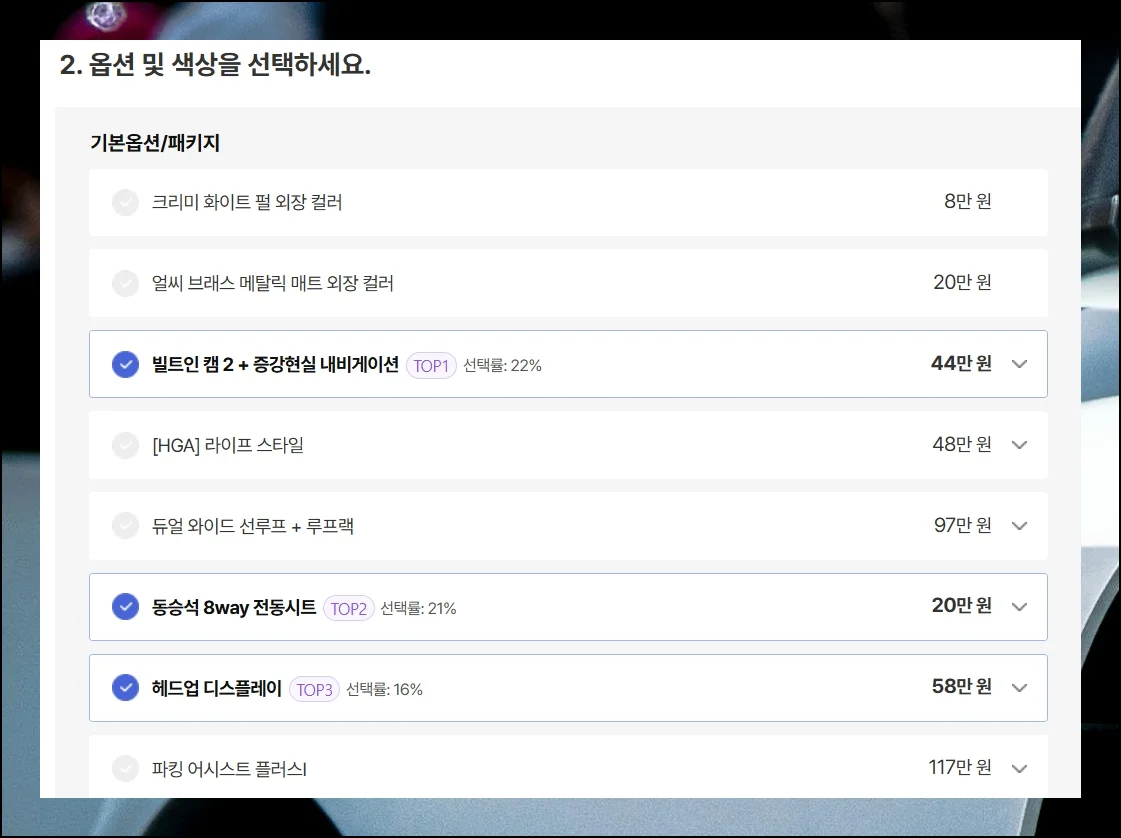Screen dimensions: 1121x838
Task: Expand the [HGA] 라이프 스타일 details arrow
Action: click(x=1019, y=445)
